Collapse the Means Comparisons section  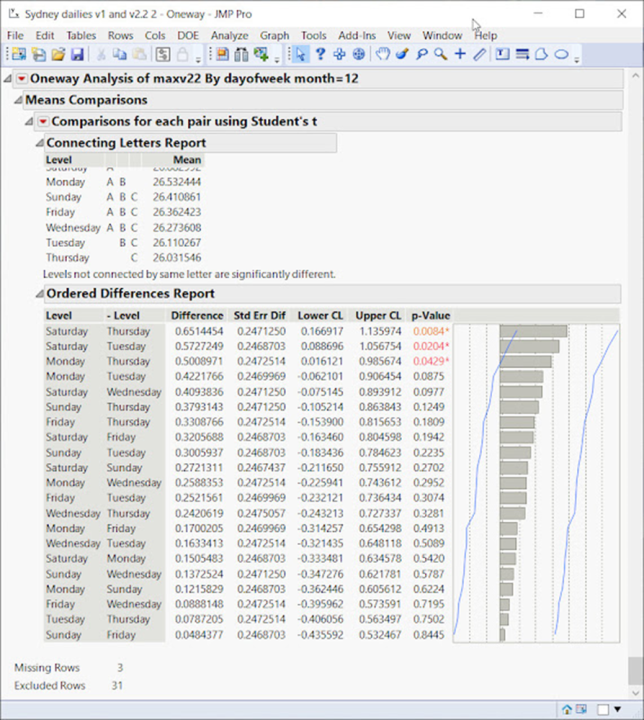coord(18,100)
